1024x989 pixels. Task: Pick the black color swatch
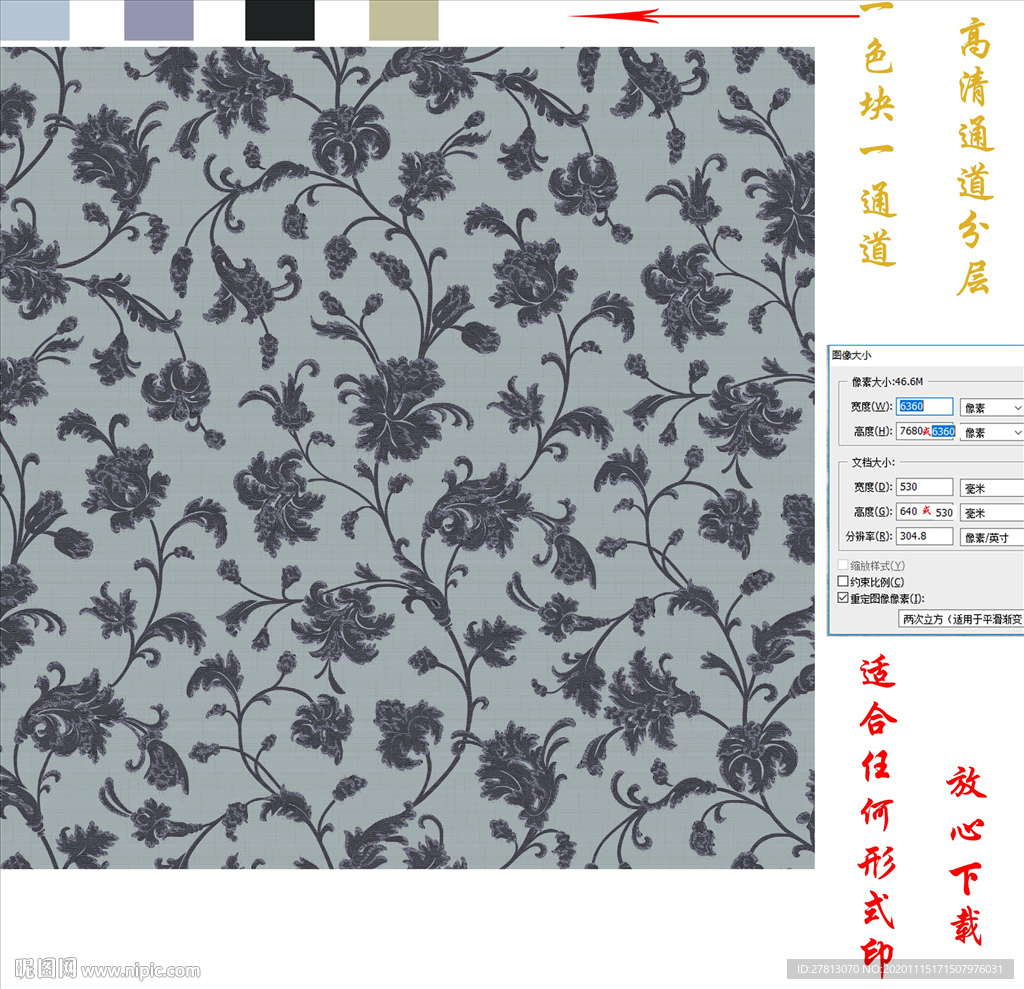(280, 20)
